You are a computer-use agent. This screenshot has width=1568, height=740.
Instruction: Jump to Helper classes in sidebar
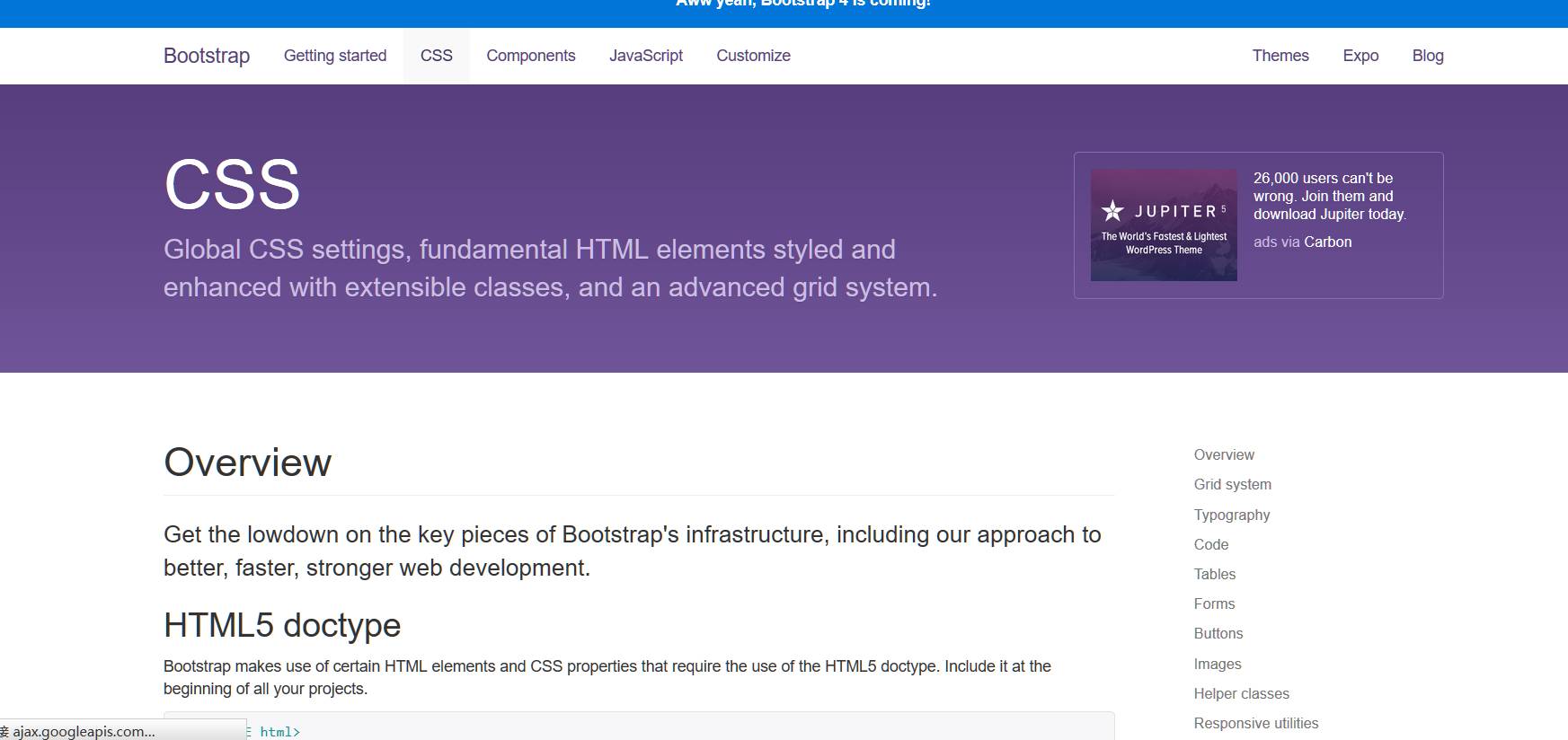tap(1242, 693)
